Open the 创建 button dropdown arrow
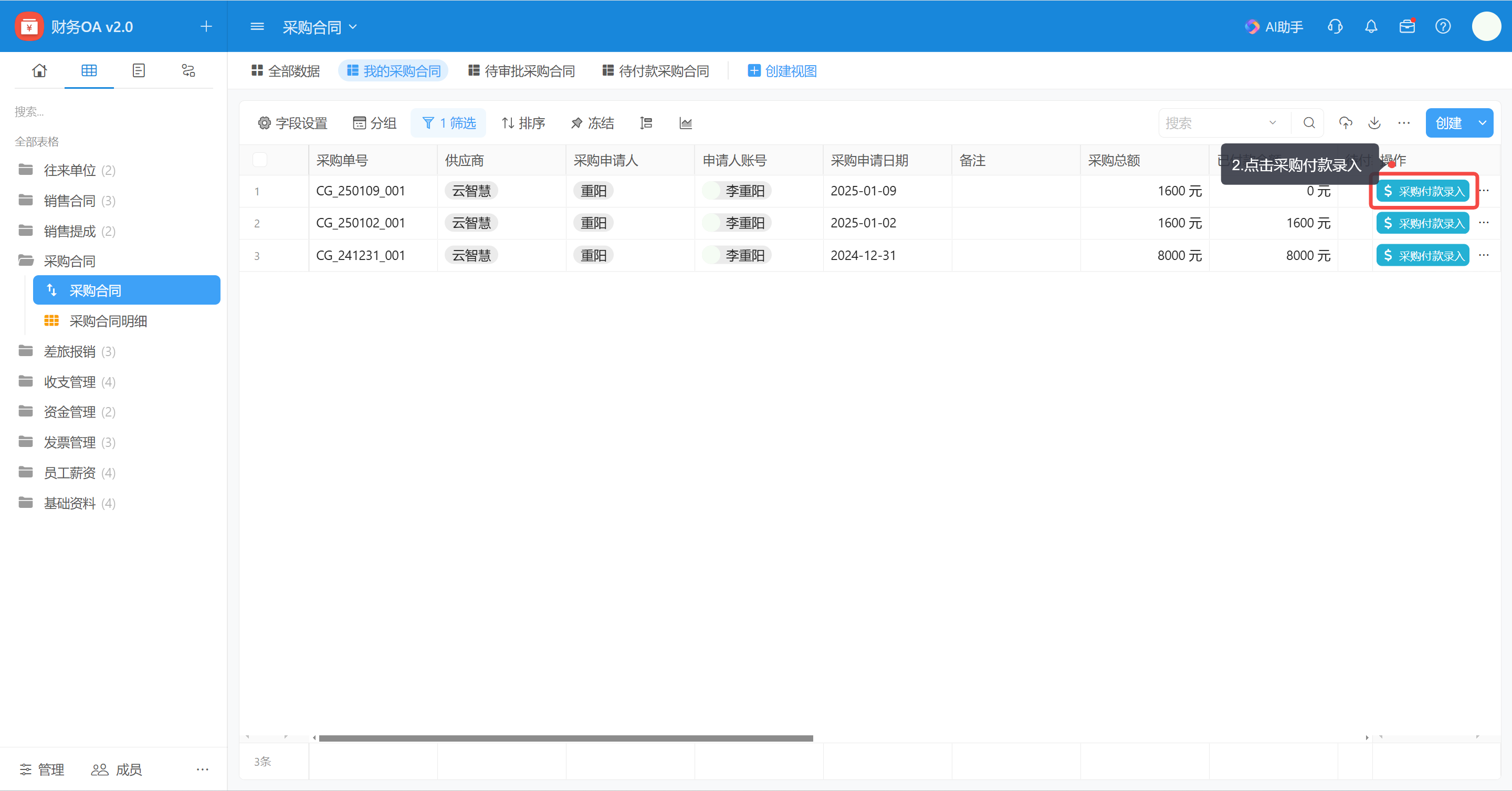 tap(1482, 123)
